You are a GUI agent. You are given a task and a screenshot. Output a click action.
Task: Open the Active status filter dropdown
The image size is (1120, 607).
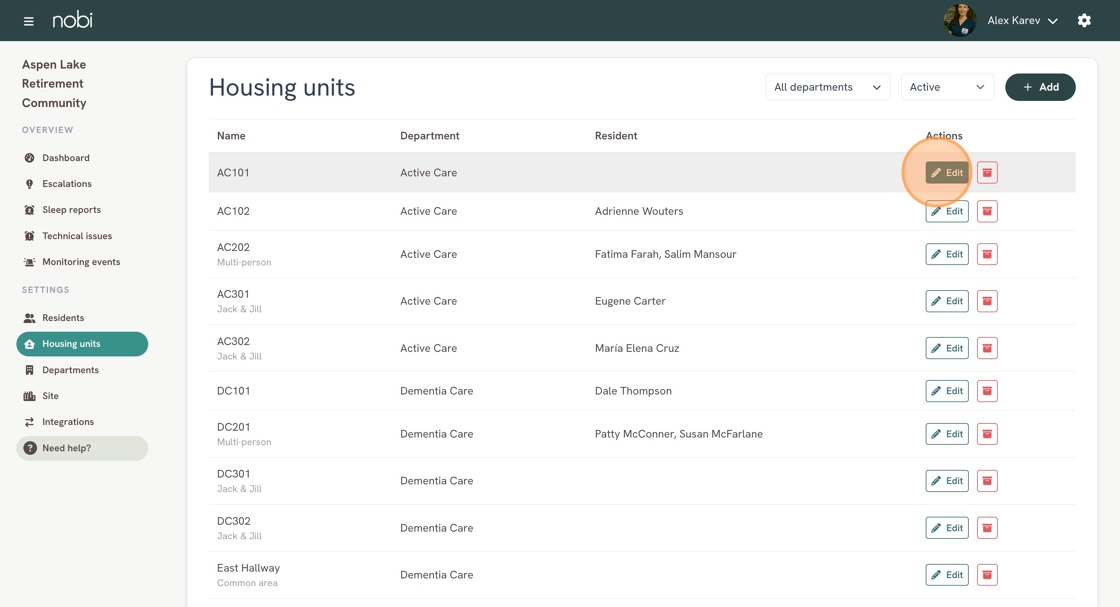(x=947, y=87)
